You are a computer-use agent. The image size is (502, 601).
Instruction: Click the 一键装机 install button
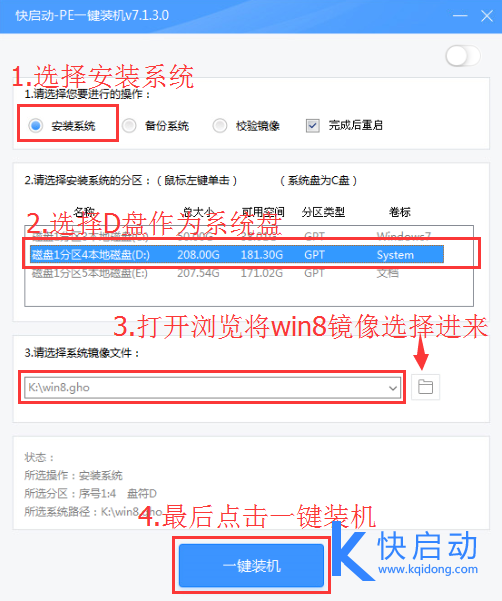pyautogui.click(x=251, y=565)
